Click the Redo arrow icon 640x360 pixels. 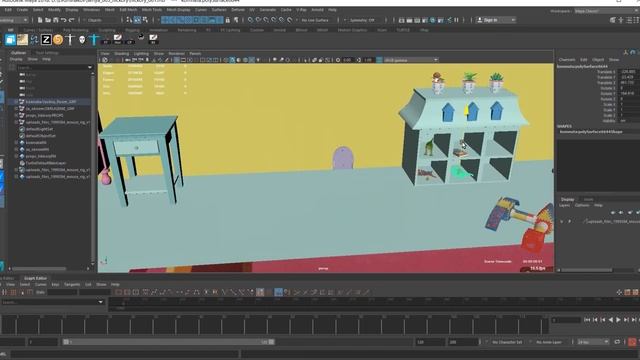pyautogui.click(x=71, y=20)
